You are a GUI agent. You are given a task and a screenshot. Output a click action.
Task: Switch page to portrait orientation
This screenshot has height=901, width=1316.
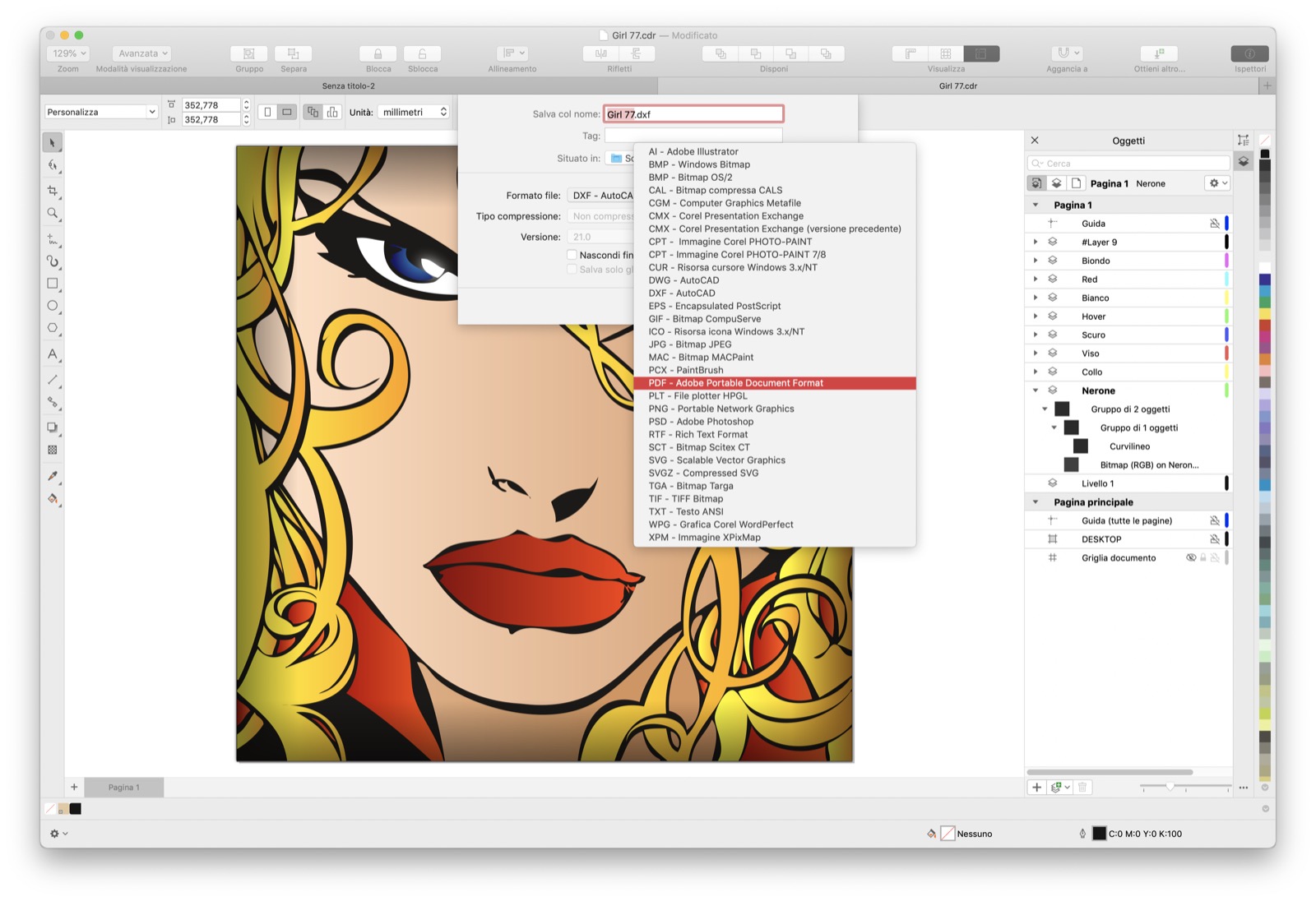click(x=268, y=112)
